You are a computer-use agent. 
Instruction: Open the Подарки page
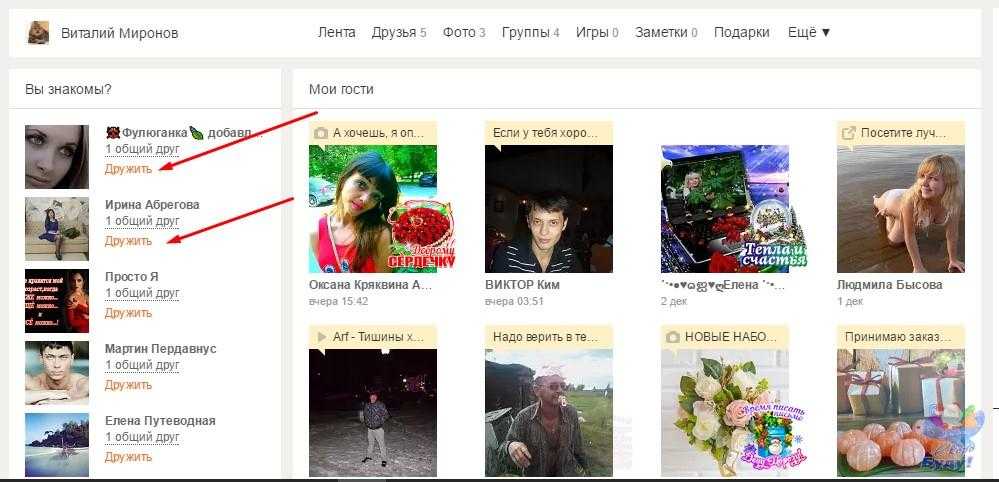point(741,32)
